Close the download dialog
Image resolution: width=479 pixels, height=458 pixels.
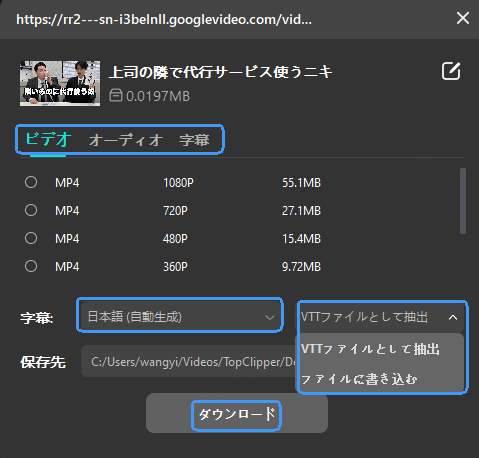(x=463, y=18)
